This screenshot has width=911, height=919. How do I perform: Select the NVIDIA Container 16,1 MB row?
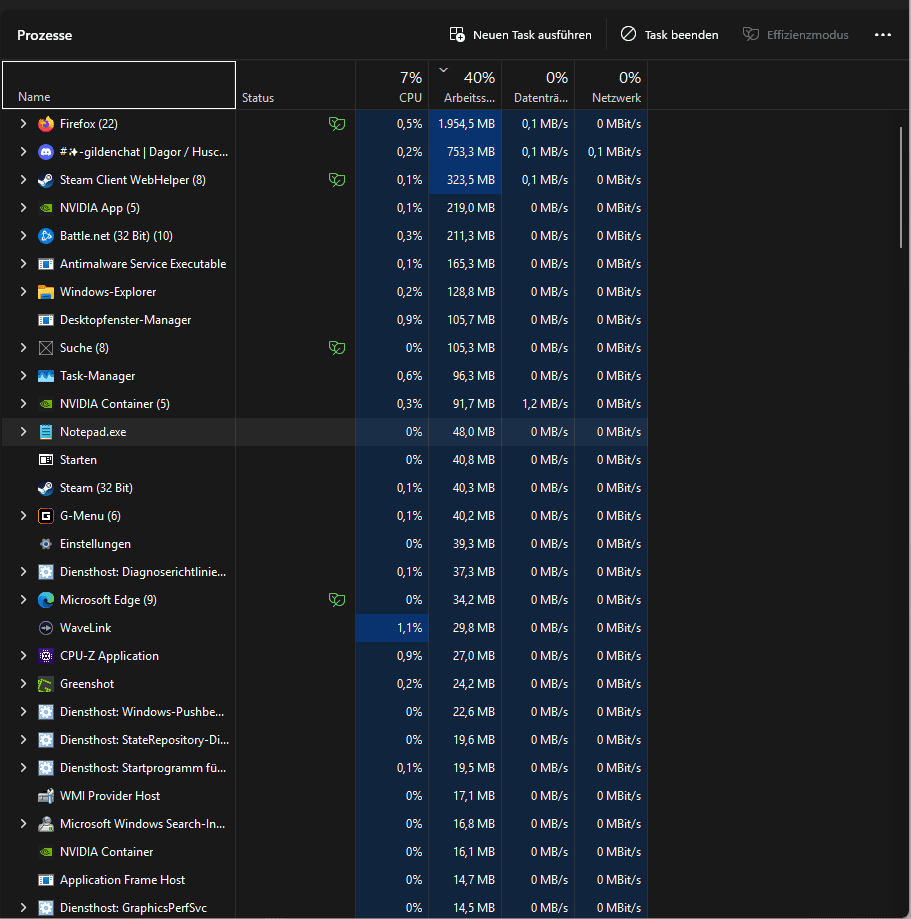pyautogui.click(x=324, y=852)
